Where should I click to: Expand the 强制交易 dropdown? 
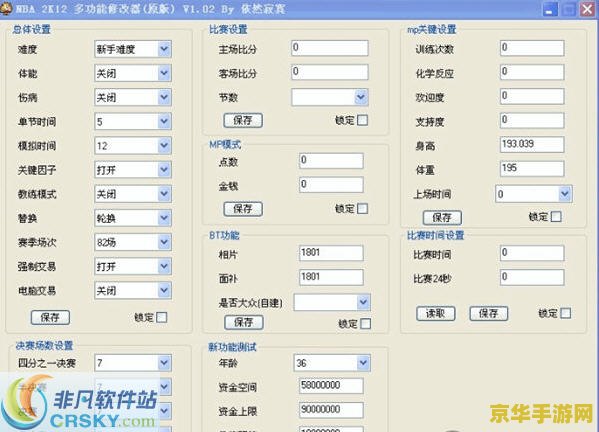[164, 266]
